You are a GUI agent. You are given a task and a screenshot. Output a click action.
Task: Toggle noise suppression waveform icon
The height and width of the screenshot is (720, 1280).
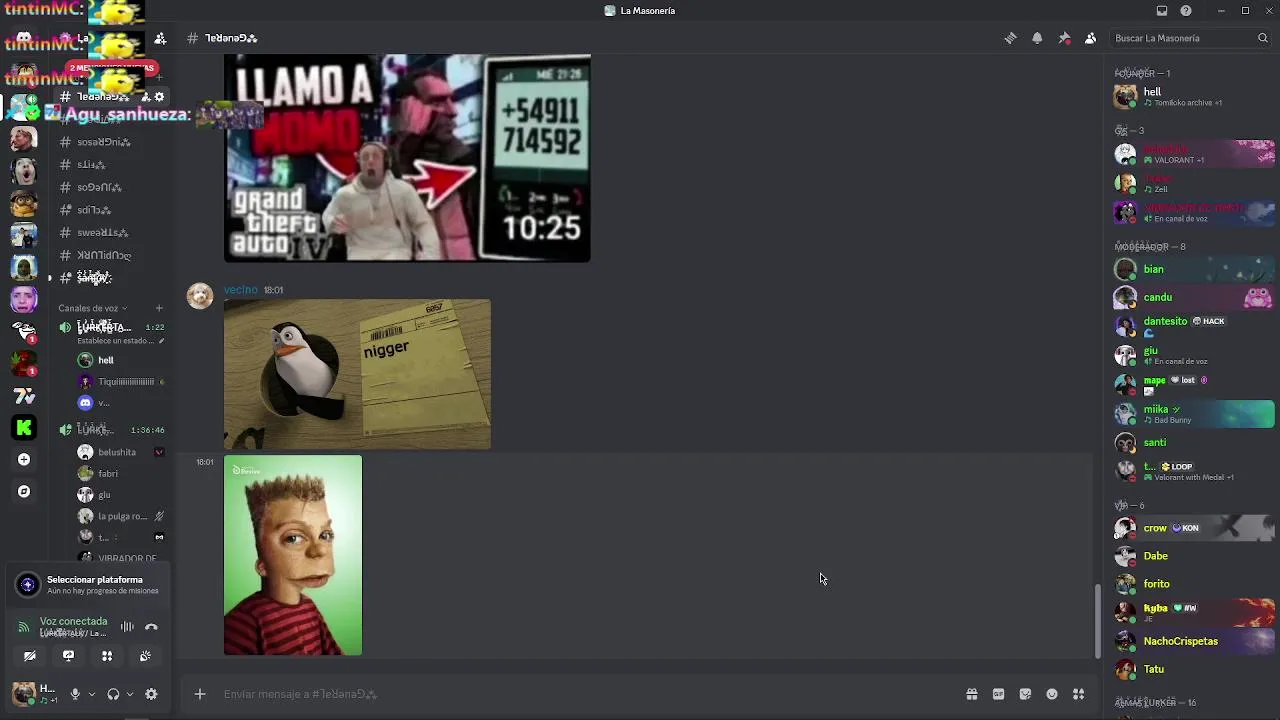(127, 627)
